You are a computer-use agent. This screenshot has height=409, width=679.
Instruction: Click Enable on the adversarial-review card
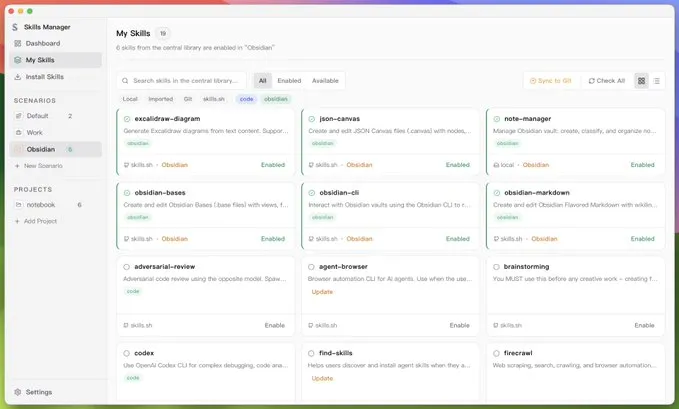pyautogui.click(x=275, y=325)
